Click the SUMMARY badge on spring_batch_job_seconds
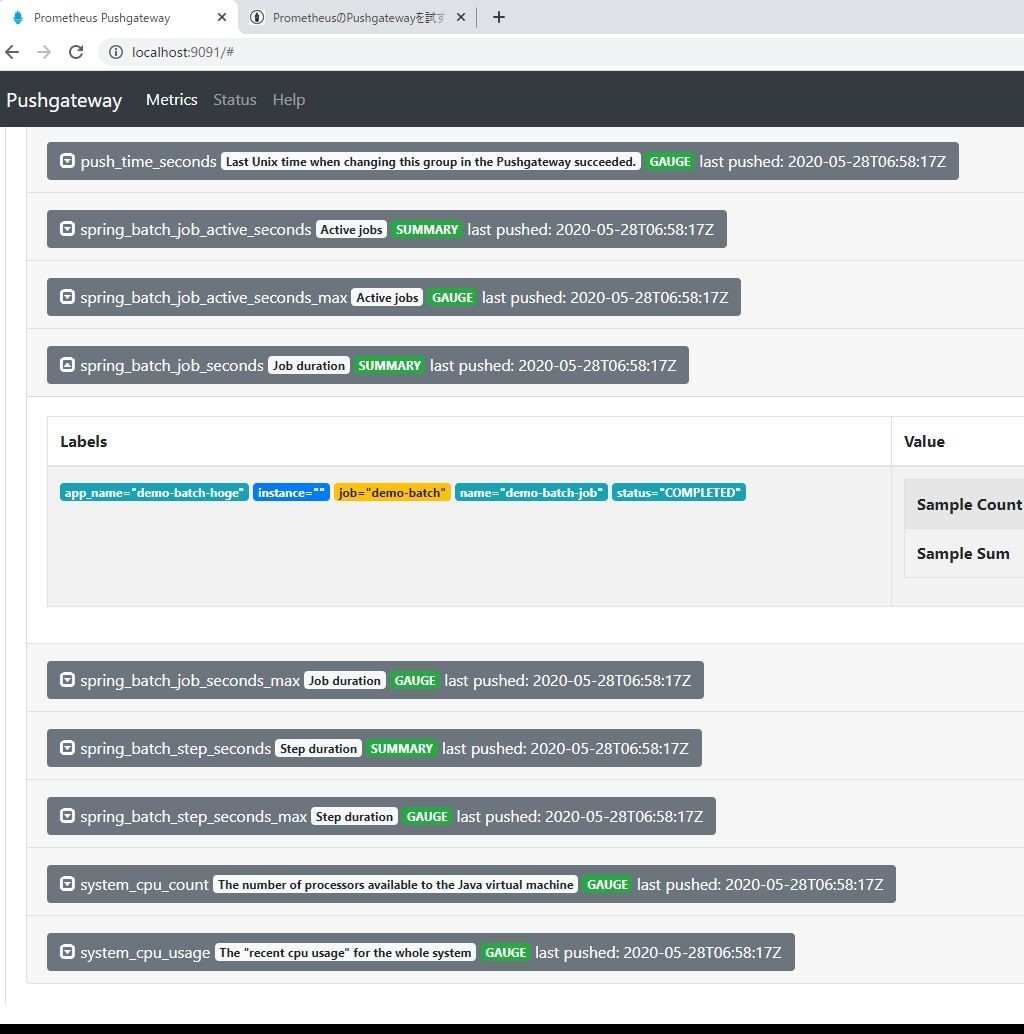The image size is (1024, 1034). point(390,365)
